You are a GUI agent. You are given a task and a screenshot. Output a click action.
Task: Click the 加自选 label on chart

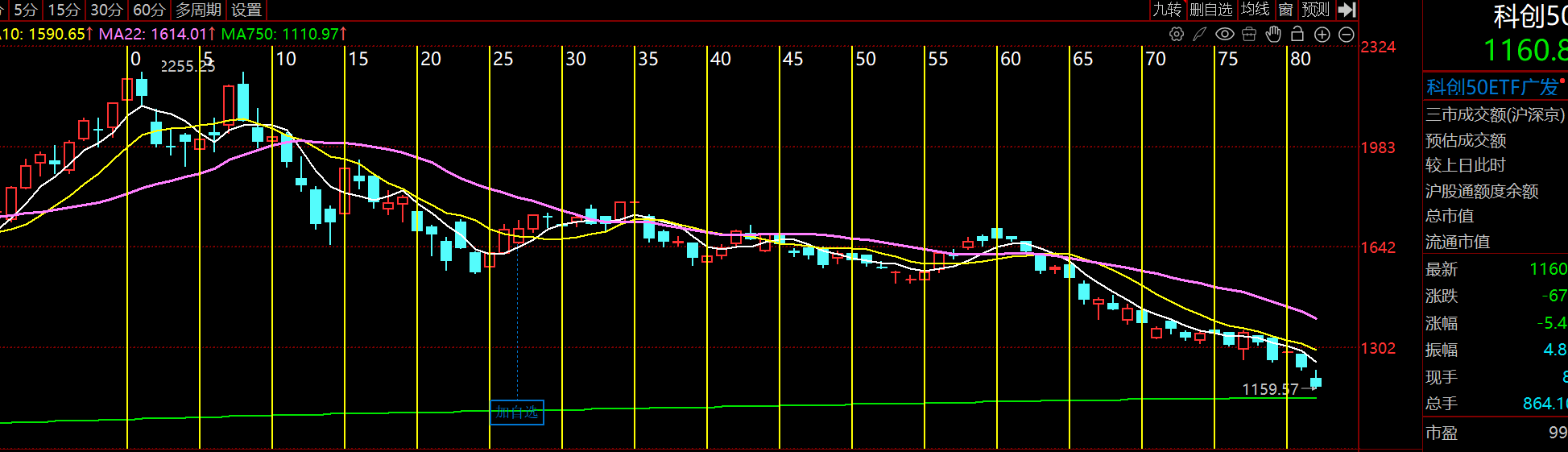tap(517, 413)
